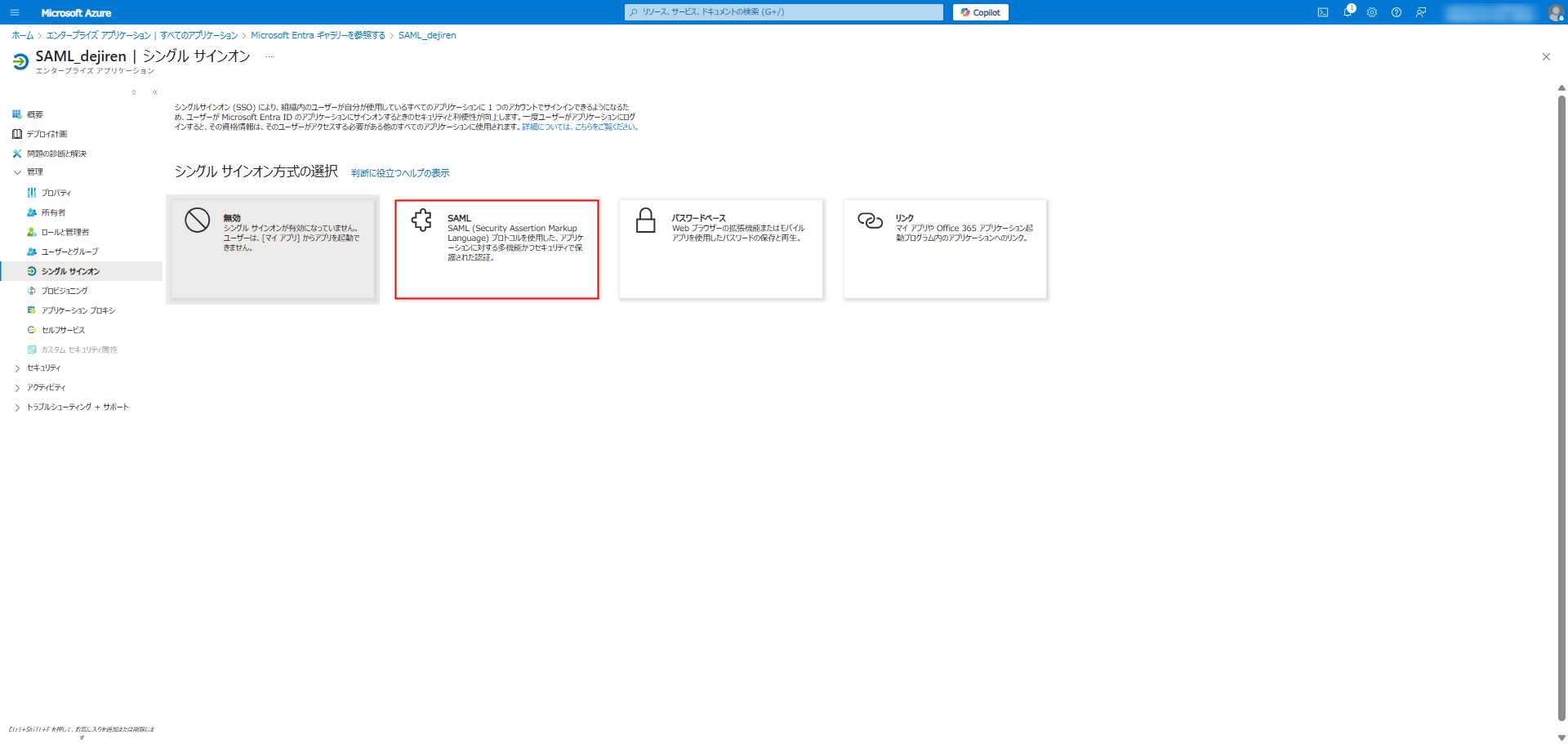
Task: Open the feedback icon in top bar
Action: (1421, 12)
